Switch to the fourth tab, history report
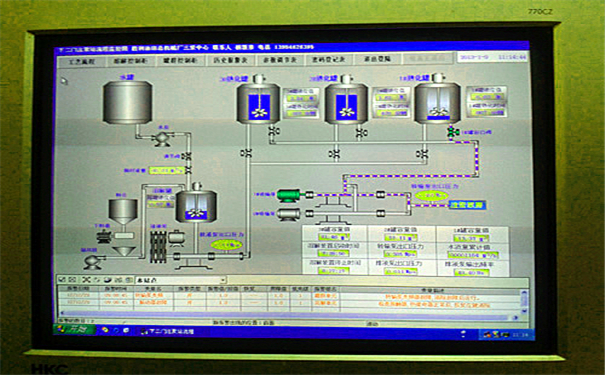This screenshot has width=605, height=375. coord(230,61)
